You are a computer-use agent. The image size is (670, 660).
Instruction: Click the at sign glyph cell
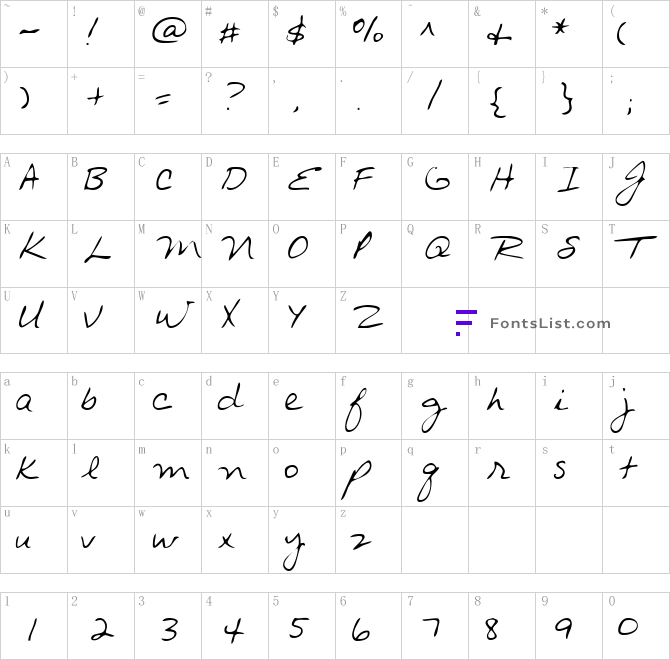(168, 34)
